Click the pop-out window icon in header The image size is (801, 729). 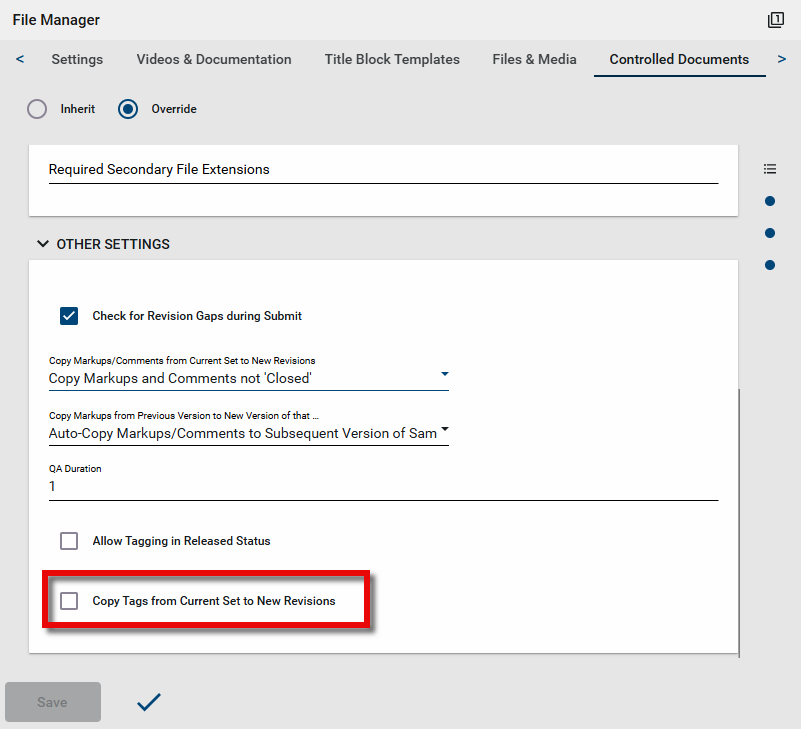(x=776, y=20)
